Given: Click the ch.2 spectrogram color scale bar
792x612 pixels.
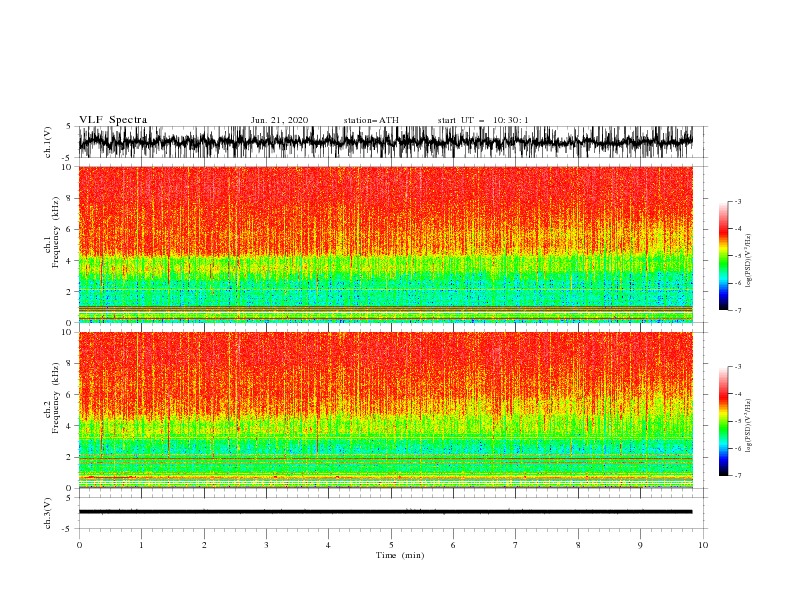Looking at the screenshot, I should 723,421.
